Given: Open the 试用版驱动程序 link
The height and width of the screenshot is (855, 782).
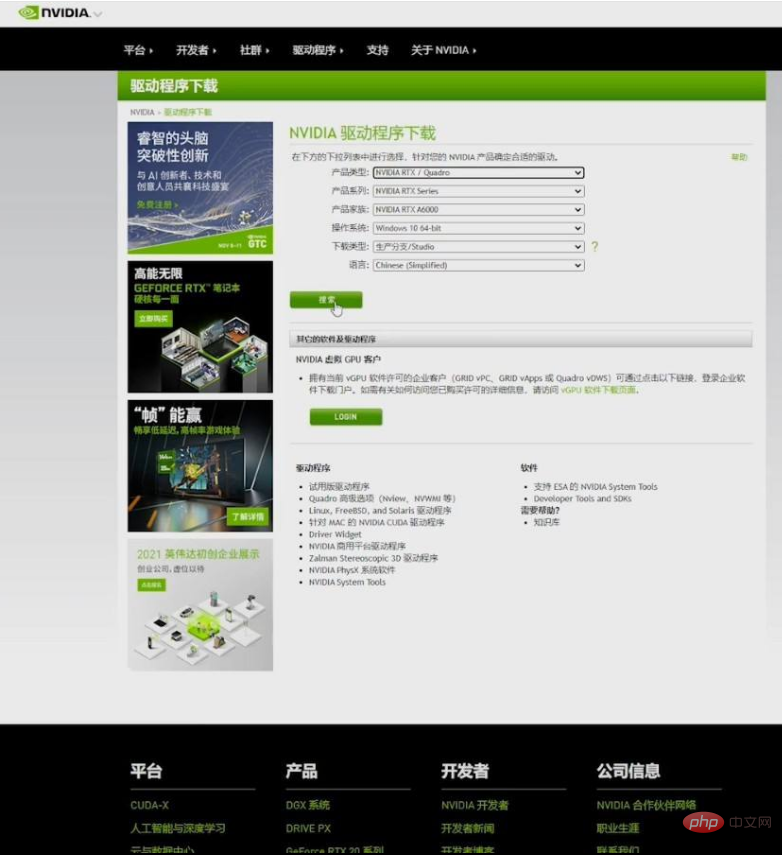Looking at the screenshot, I should point(339,486).
